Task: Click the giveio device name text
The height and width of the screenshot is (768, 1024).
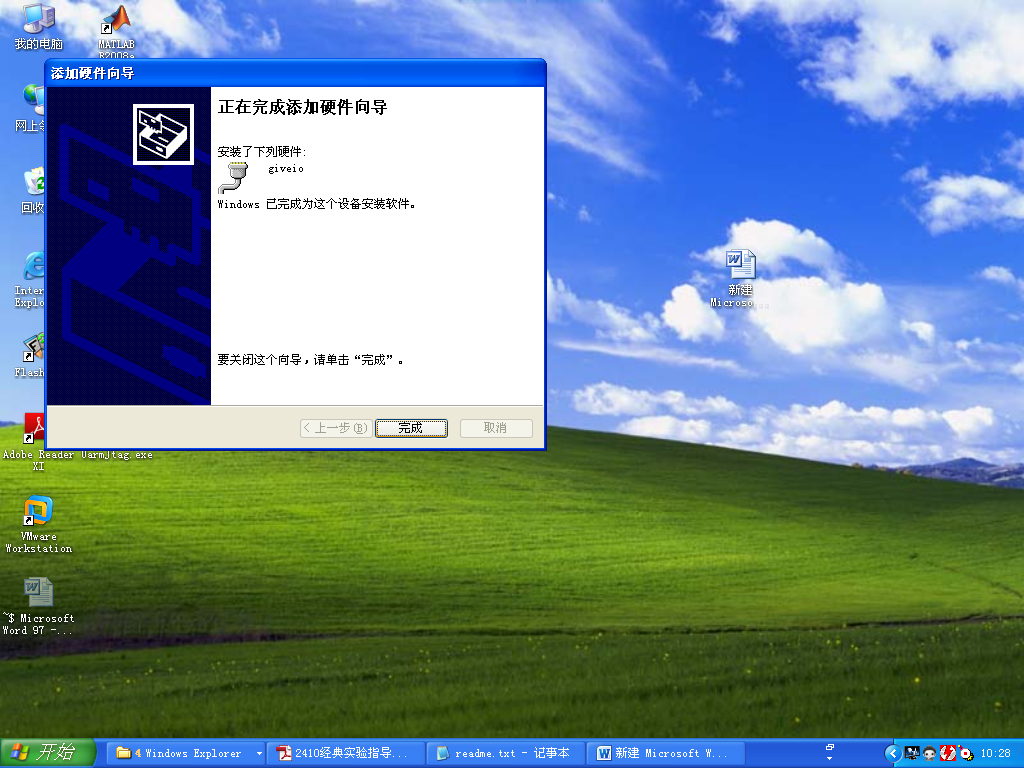Action: point(286,168)
